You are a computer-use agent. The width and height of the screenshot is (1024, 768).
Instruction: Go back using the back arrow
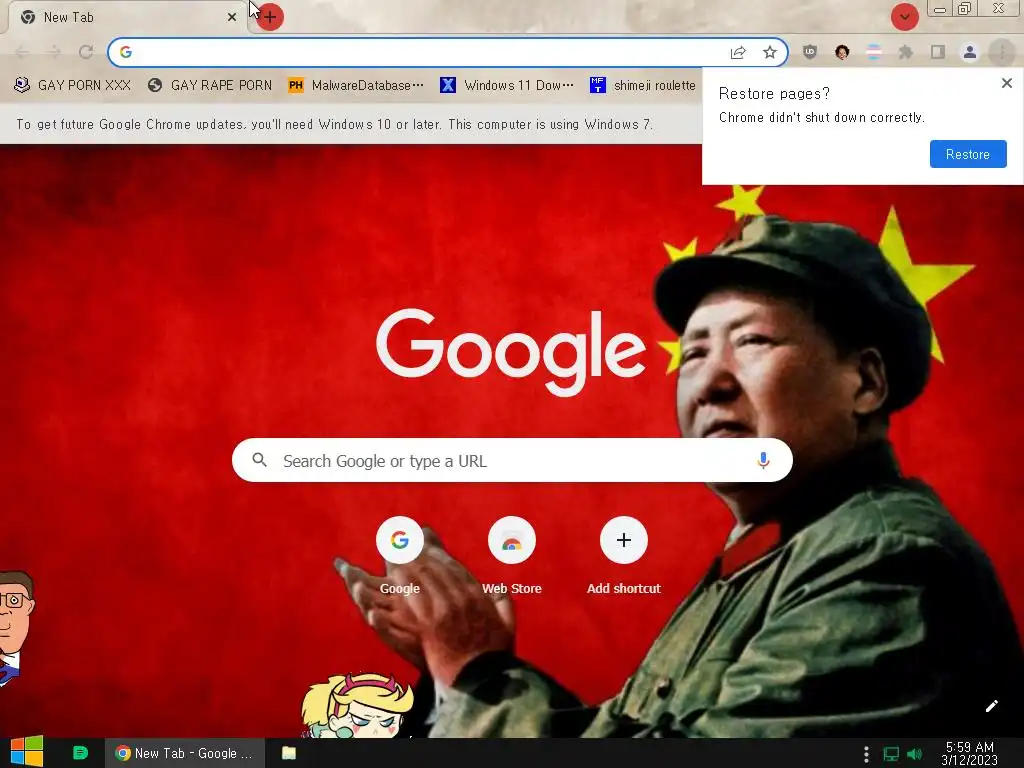22,52
